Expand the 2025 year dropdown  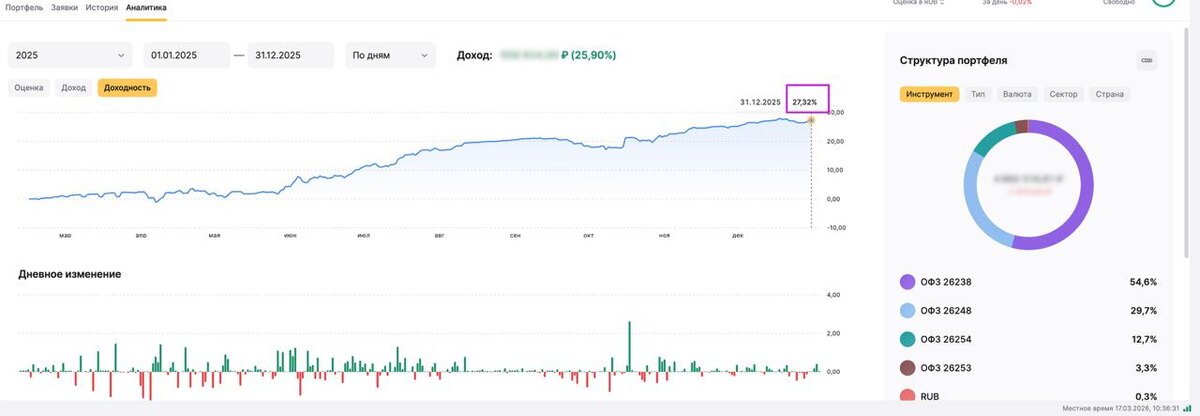(71, 56)
